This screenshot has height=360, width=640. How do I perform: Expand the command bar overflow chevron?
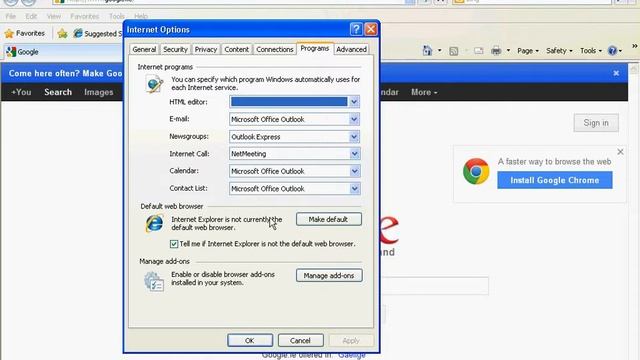[635, 46]
